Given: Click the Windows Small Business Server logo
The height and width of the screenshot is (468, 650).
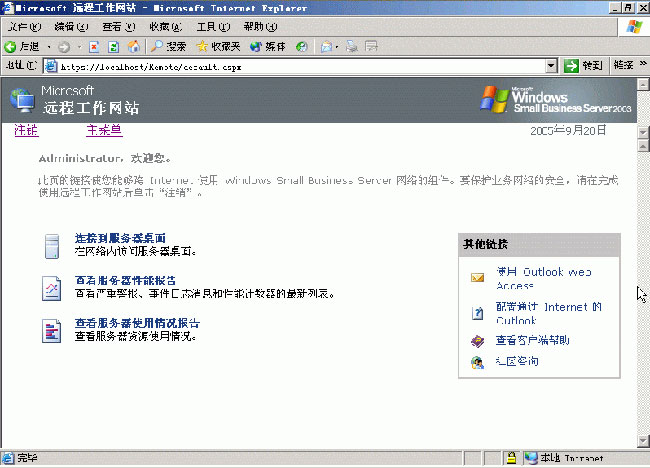Looking at the screenshot, I should point(556,99).
